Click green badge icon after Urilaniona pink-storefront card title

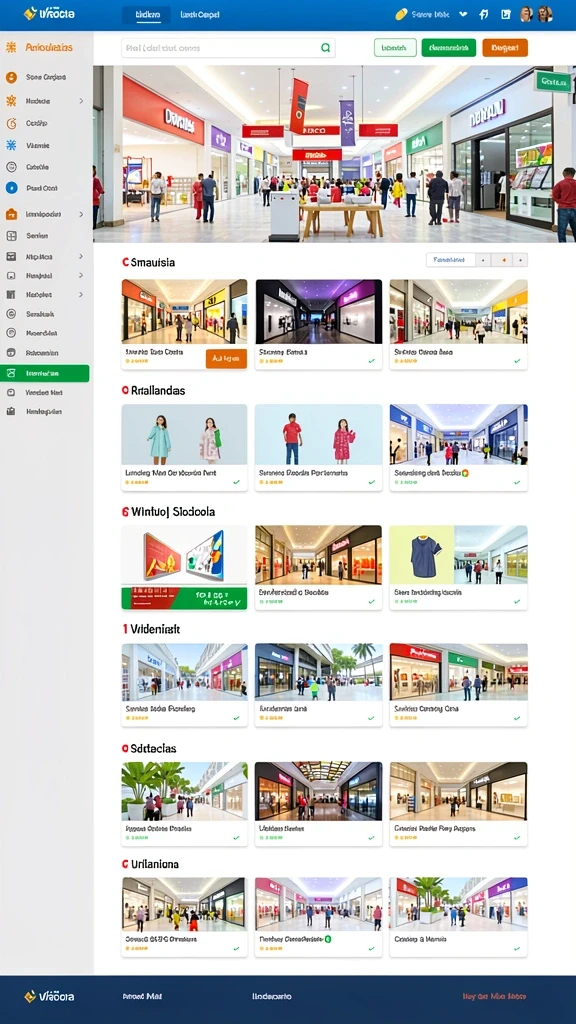coord(328,939)
